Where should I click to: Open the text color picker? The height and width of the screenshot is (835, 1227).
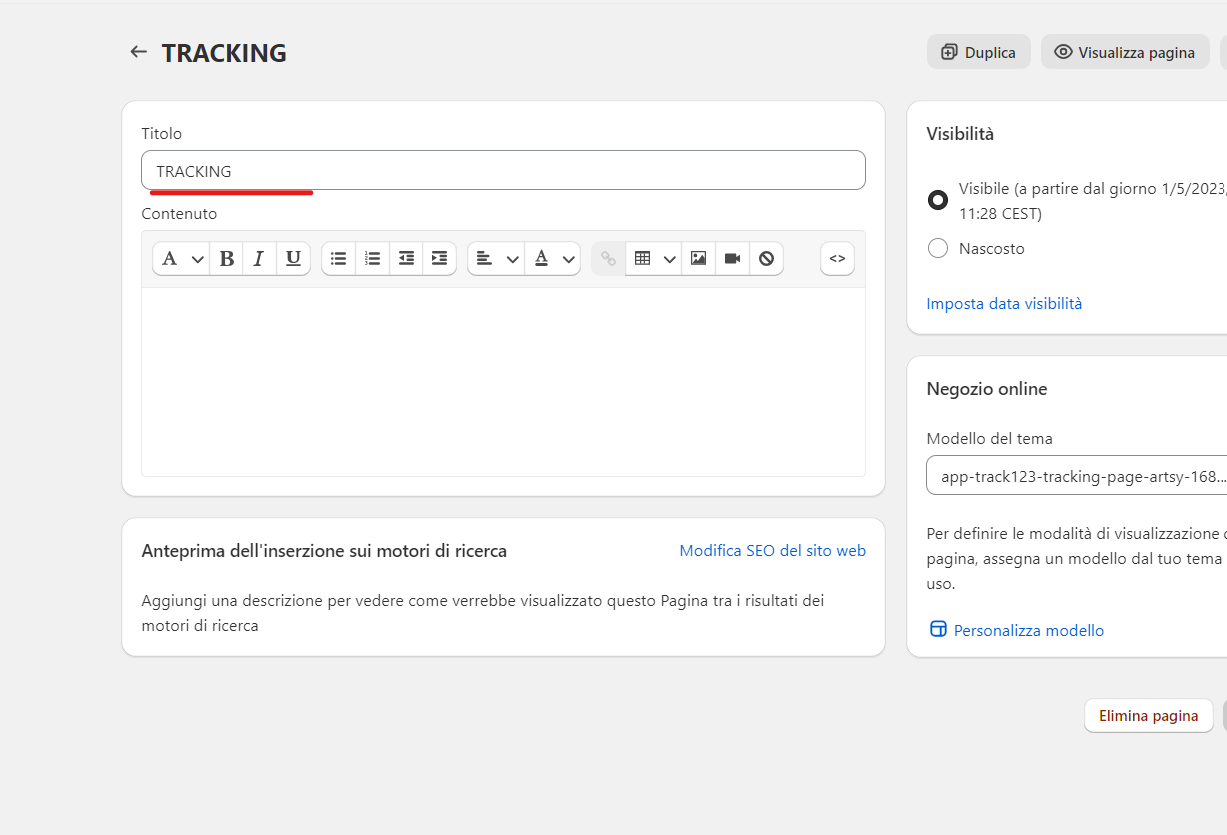click(553, 258)
